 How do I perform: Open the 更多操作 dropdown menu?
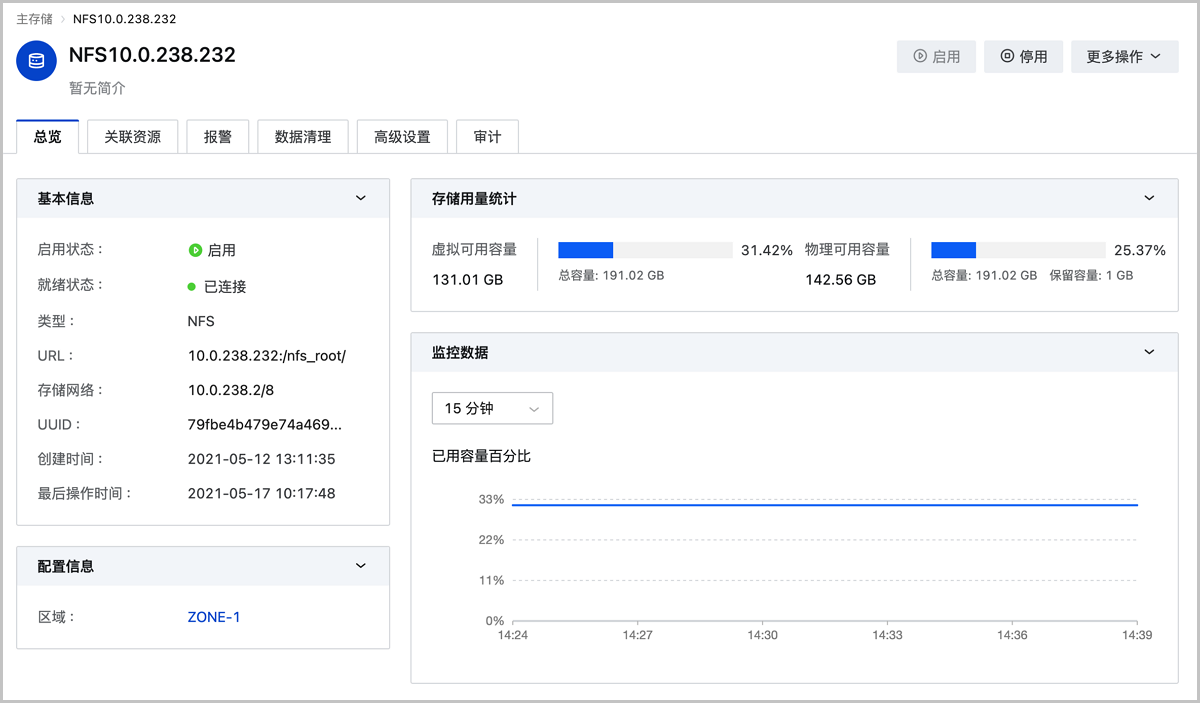pyautogui.click(x=1123, y=57)
